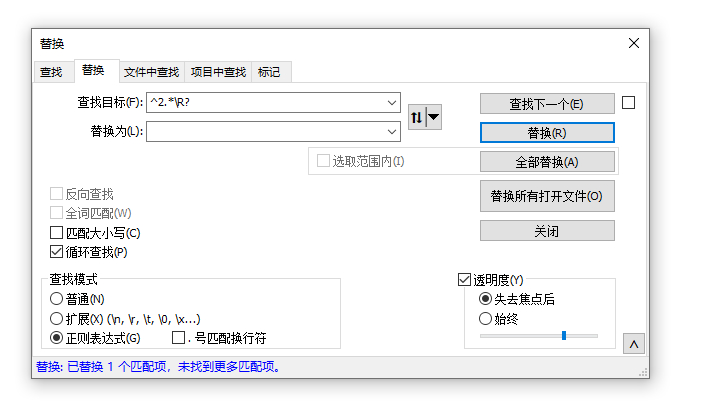Click the 替换(R) button

pyautogui.click(x=547, y=133)
